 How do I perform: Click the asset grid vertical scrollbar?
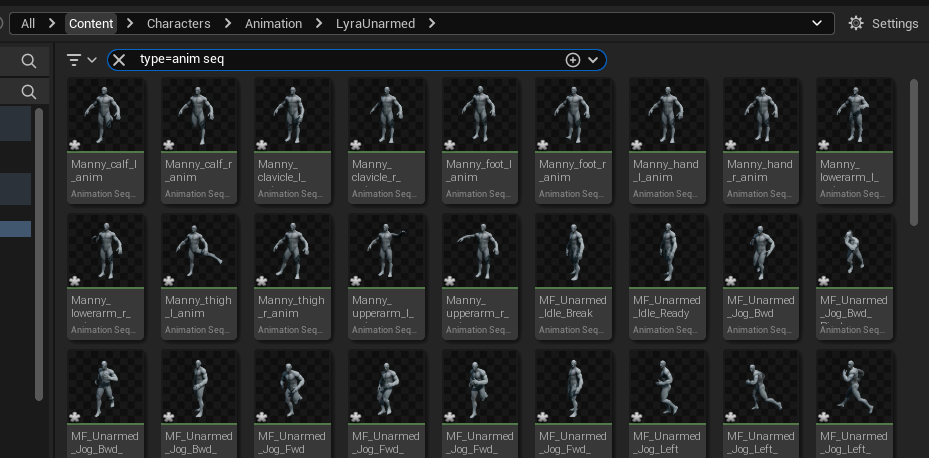(x=914, y=152)
